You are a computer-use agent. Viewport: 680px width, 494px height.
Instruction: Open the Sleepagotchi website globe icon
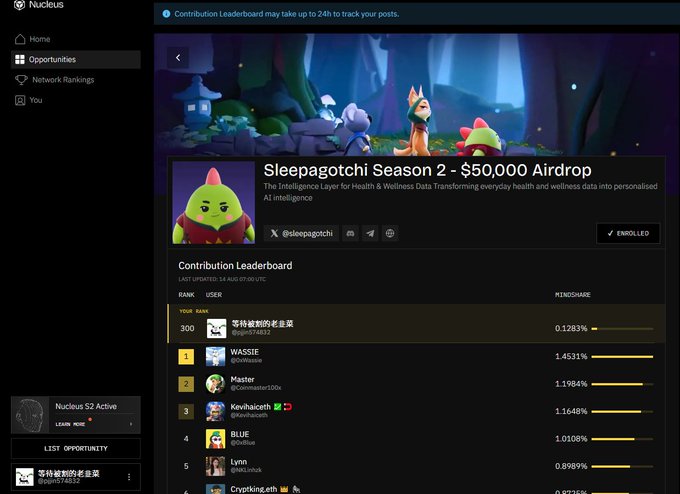pos(390,233)
